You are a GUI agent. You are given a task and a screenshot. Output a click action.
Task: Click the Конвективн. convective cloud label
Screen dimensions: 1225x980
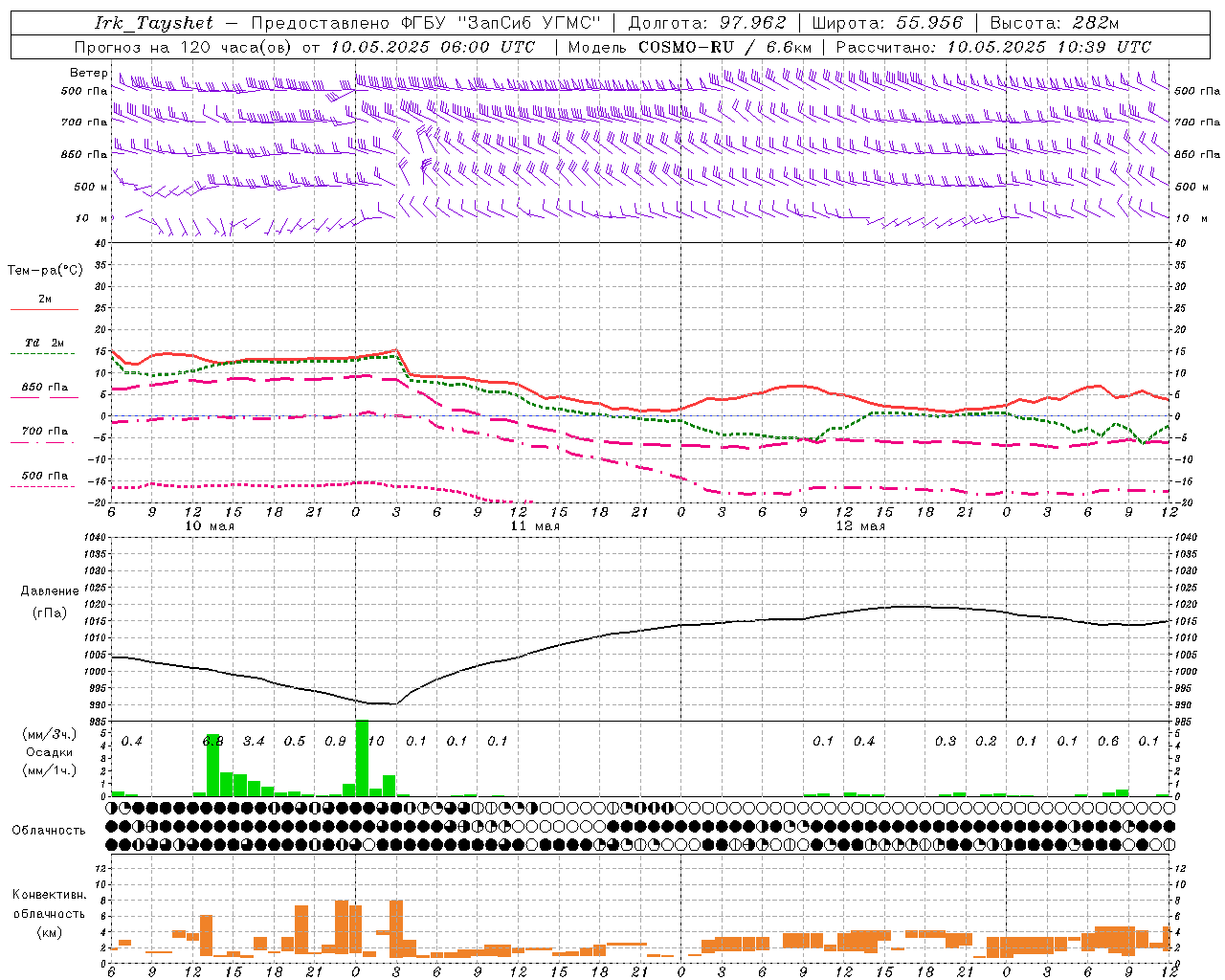[49, 895]
